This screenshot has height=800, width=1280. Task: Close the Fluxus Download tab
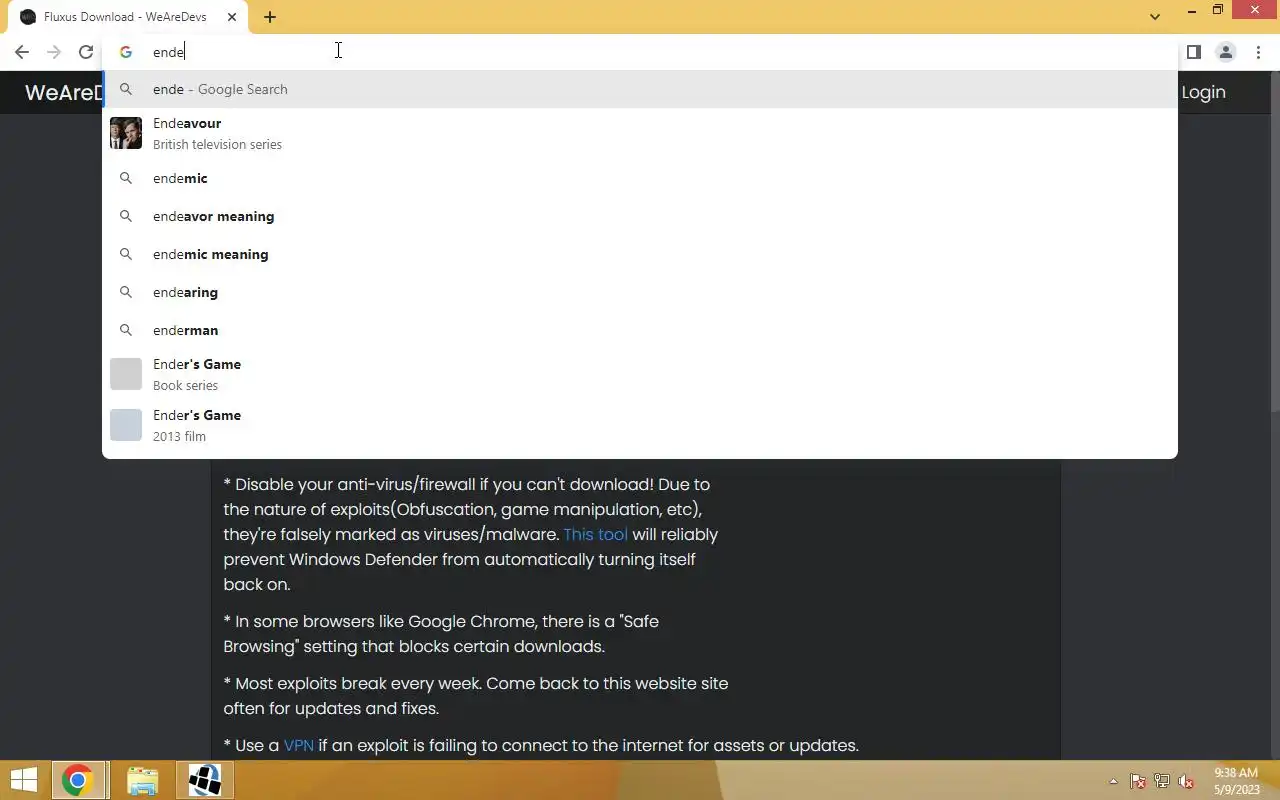233,17
